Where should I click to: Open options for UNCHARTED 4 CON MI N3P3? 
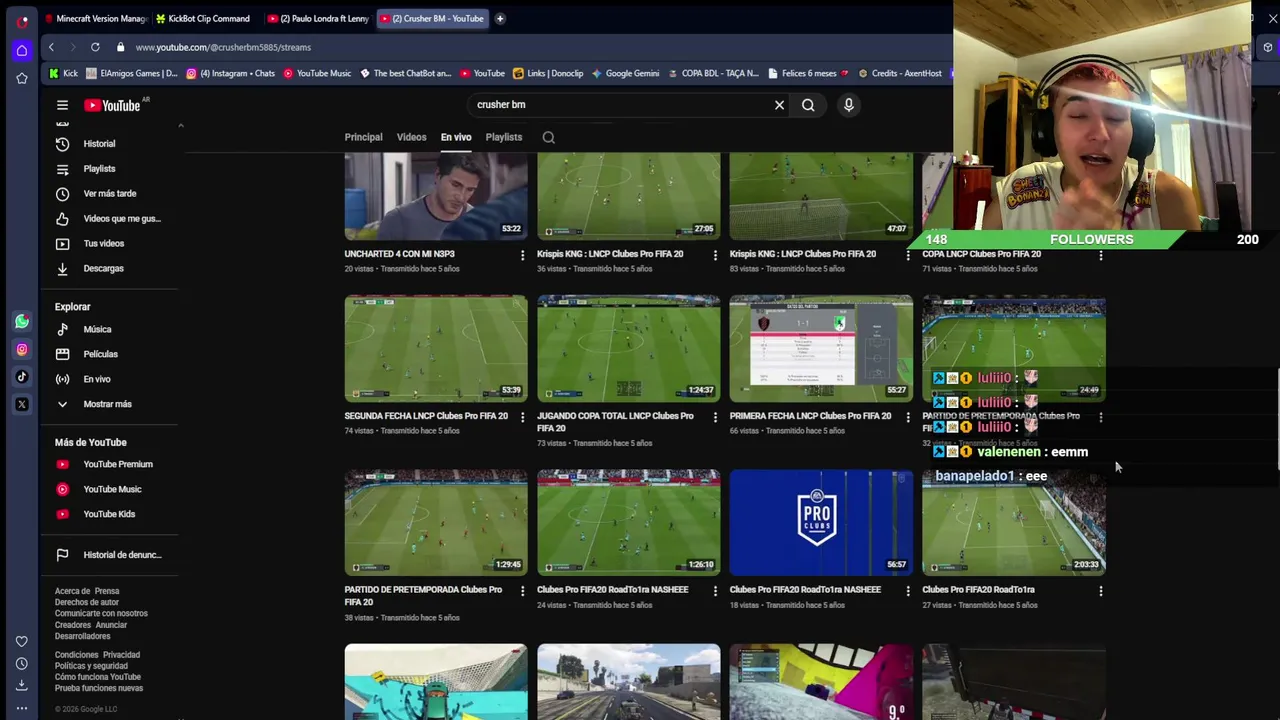pos(522,255)
